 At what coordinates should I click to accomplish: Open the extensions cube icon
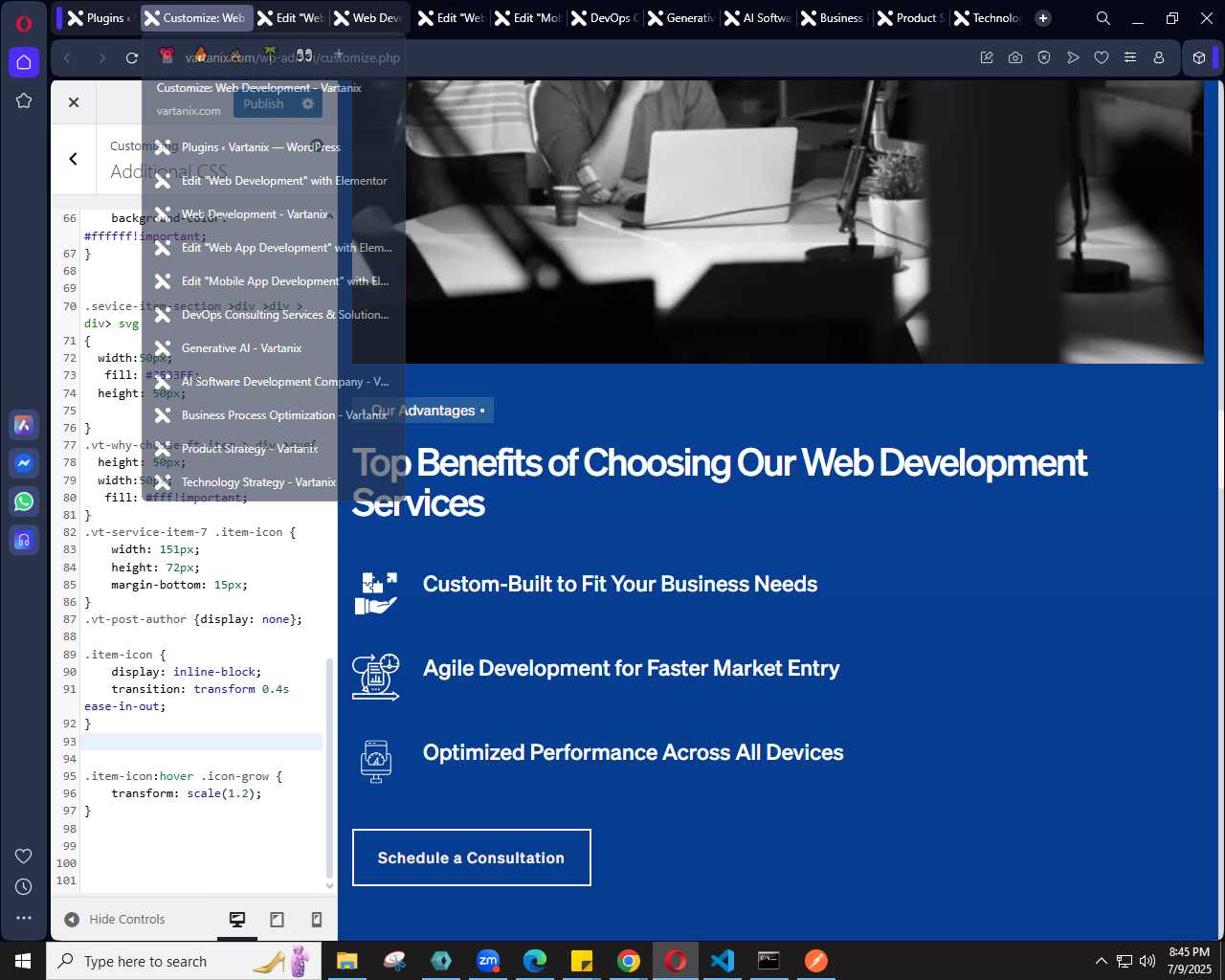click(x=1199, y=58)
